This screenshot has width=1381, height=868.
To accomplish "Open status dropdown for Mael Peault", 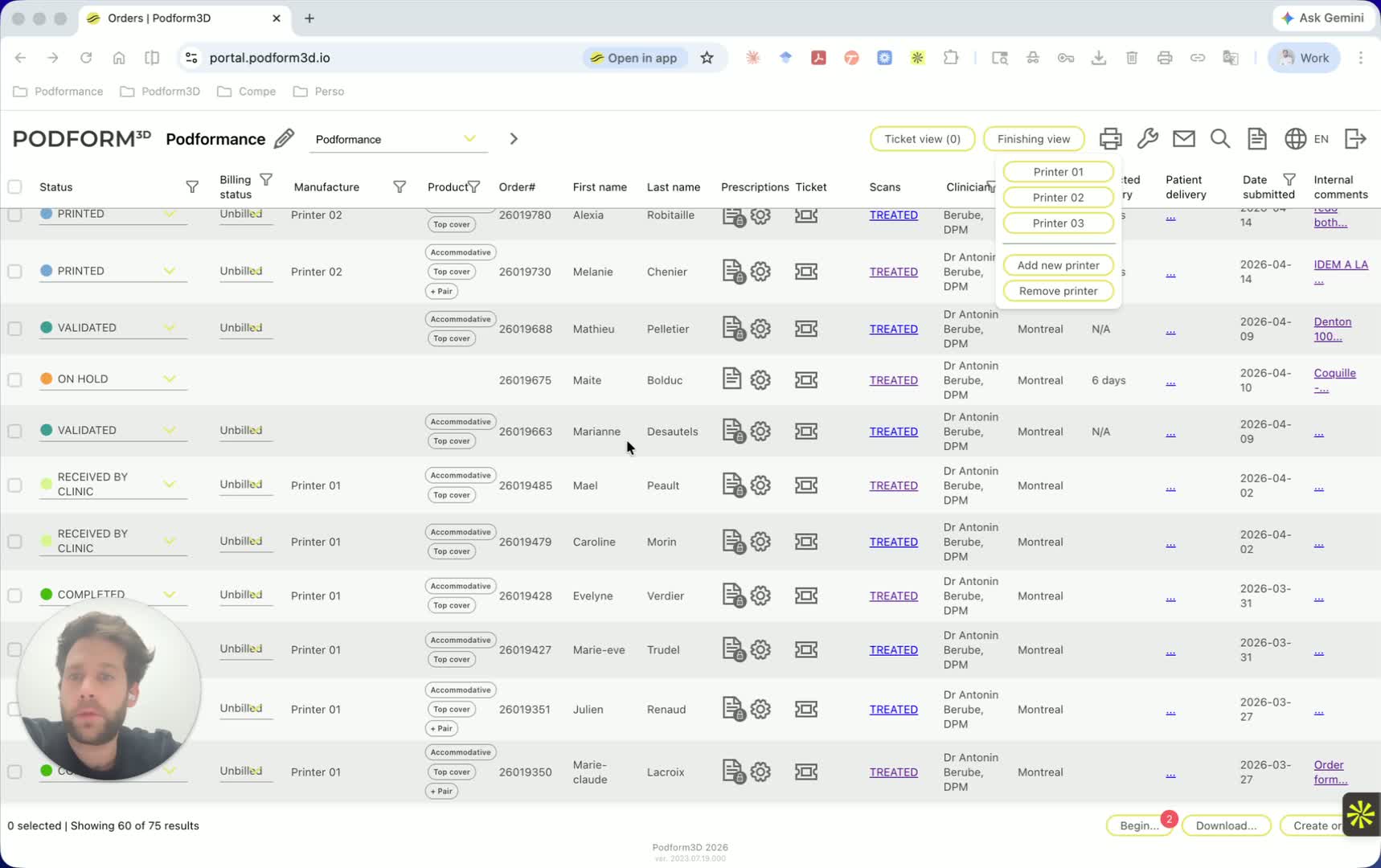I will [x=113, y=485].
